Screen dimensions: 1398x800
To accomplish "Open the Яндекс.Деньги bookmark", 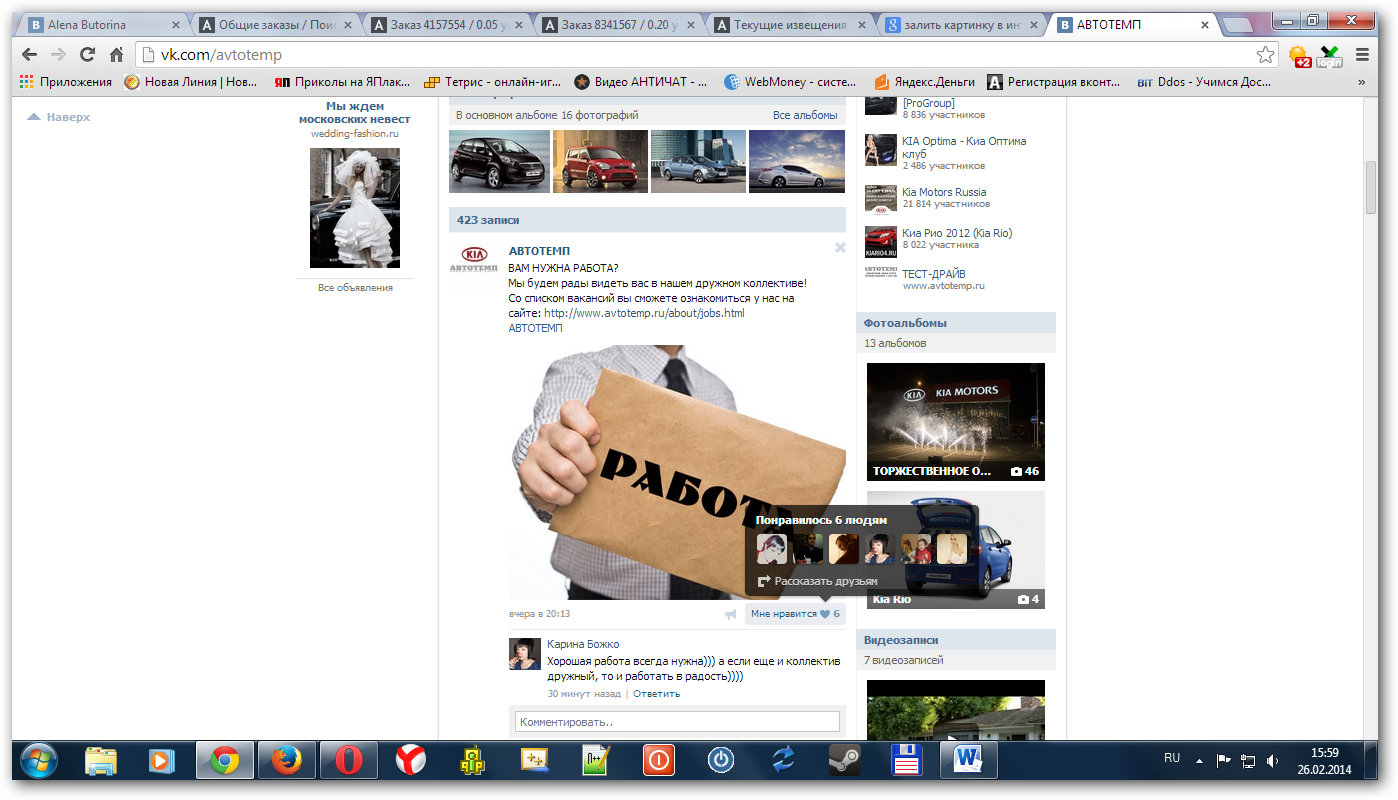I will point(924,82).
